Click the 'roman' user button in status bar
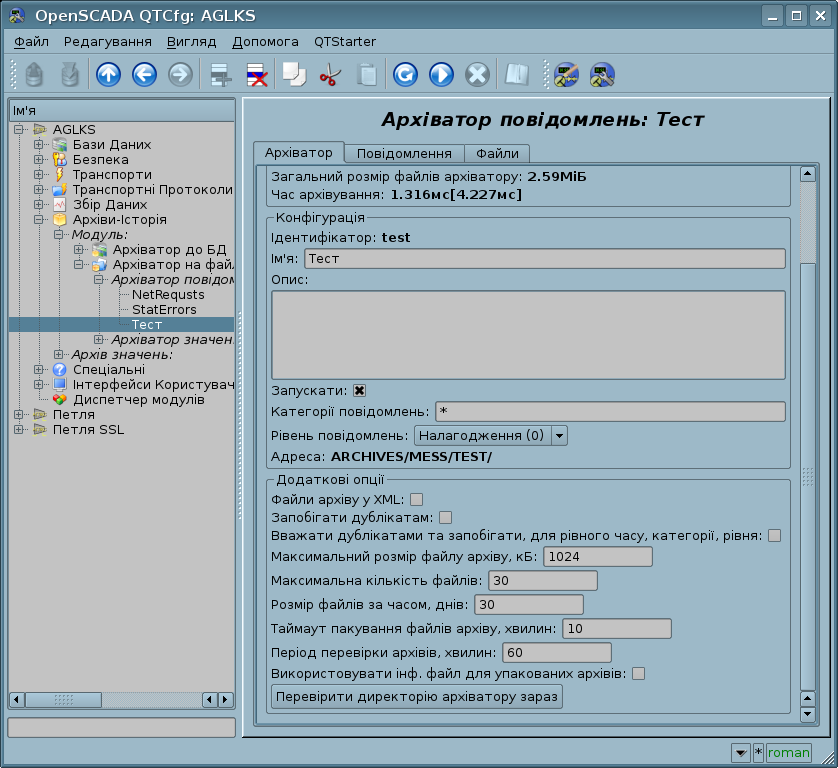The image size is (838, 768). [x=788, y=752]
